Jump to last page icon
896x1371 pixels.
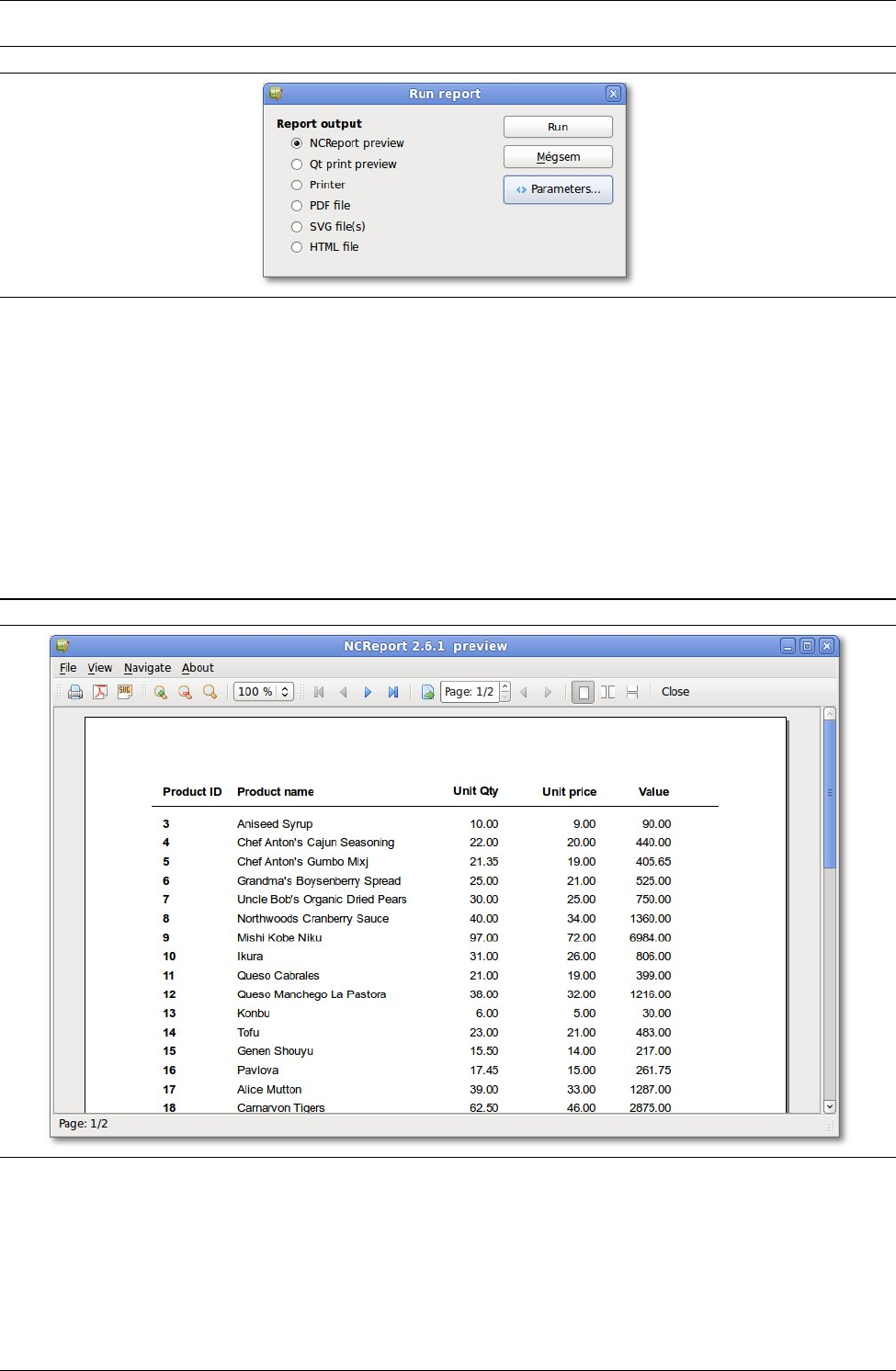coord(393,692)
